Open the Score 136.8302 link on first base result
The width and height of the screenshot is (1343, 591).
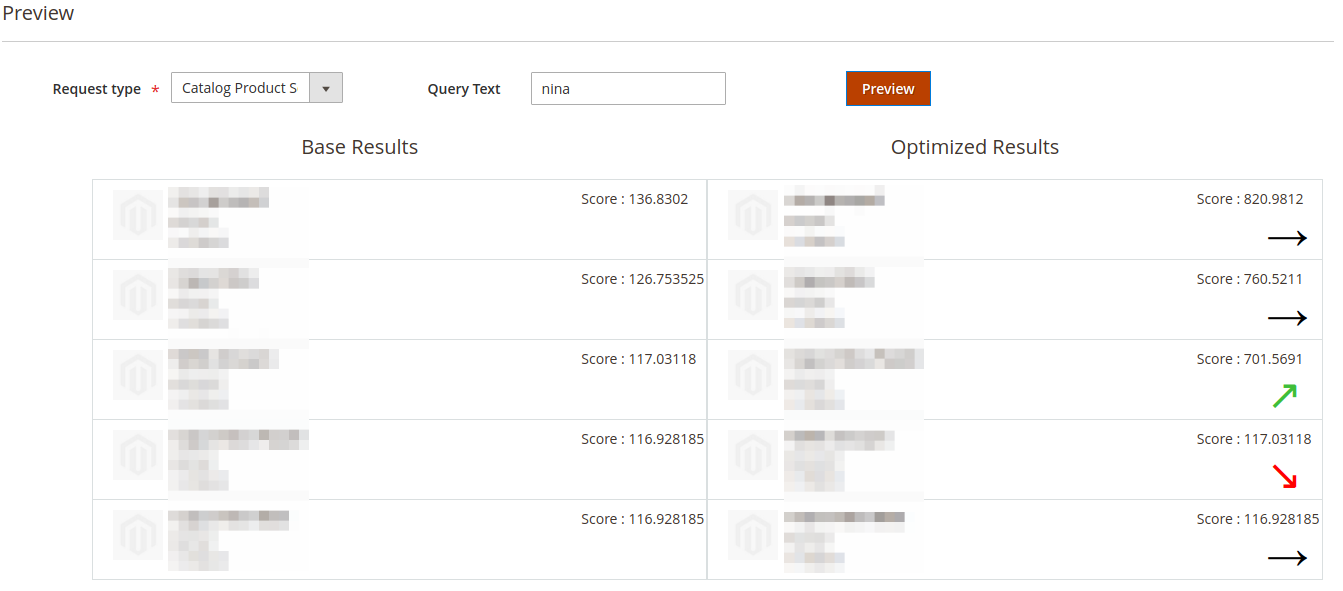(x=635, y=198)
